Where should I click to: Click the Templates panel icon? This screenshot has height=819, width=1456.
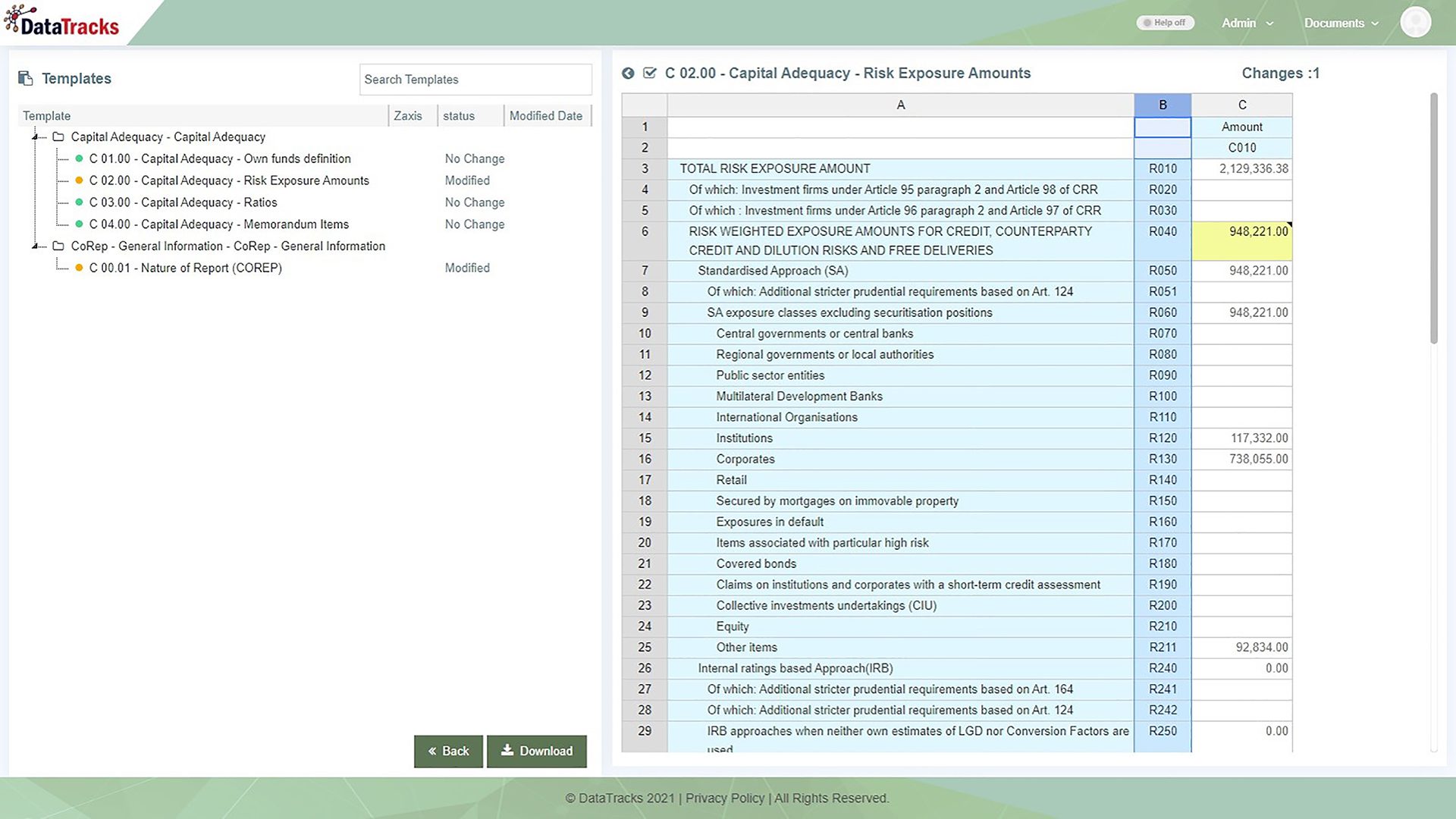pyautogui.click(x=26, y=79)
